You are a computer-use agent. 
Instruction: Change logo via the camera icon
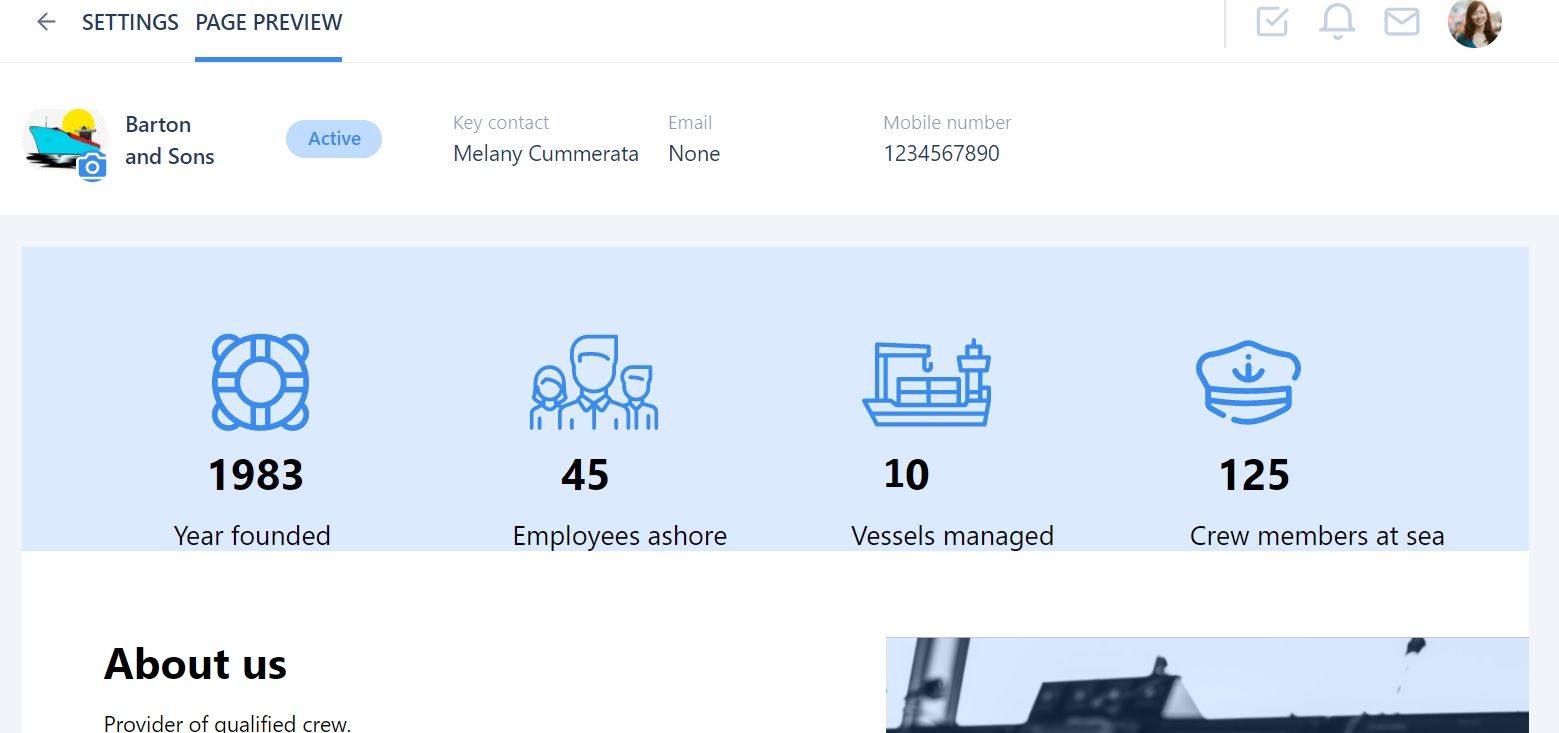click(93, 166)
